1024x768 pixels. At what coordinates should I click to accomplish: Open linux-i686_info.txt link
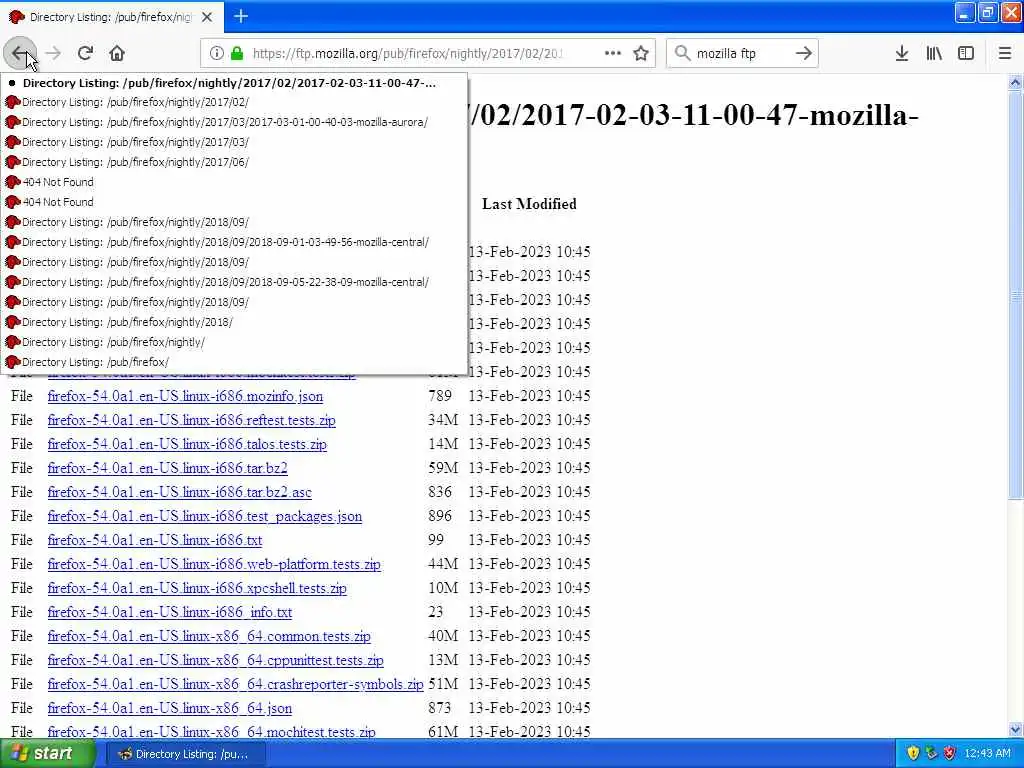170,613
